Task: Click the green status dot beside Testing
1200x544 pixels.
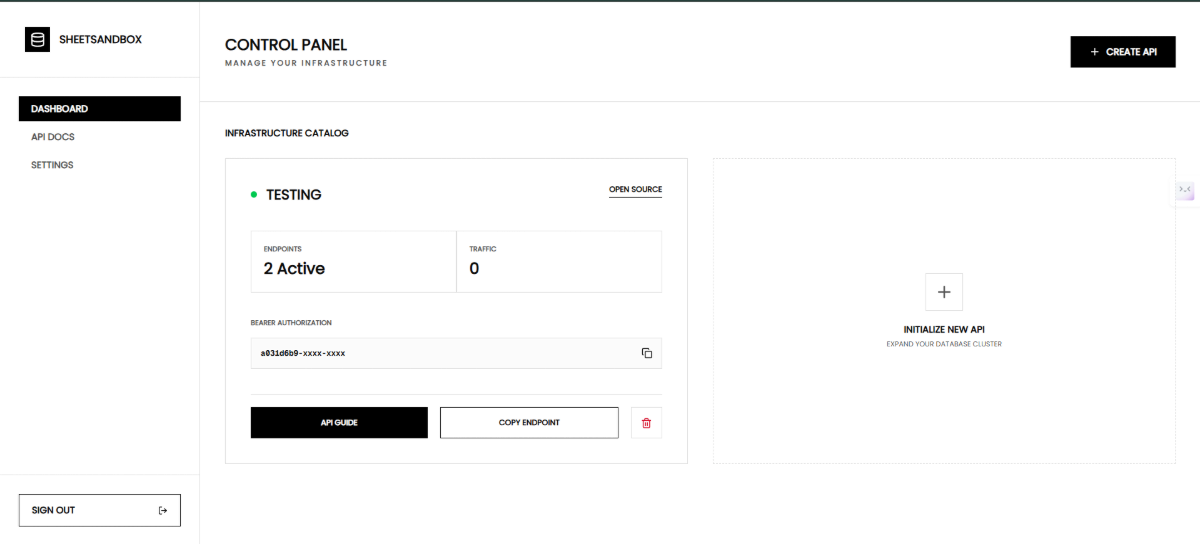Action: click(254, 194)
